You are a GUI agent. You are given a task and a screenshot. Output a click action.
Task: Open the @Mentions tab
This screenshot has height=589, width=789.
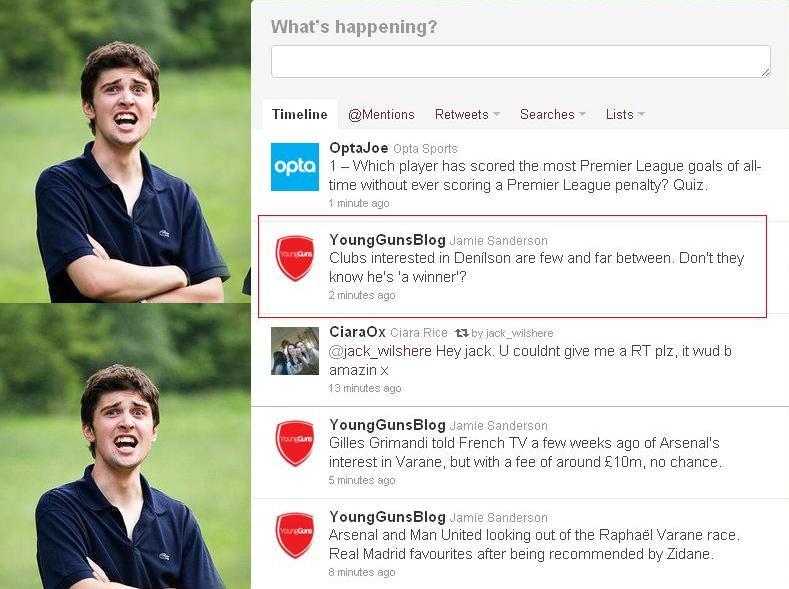[x=381, y=115]
